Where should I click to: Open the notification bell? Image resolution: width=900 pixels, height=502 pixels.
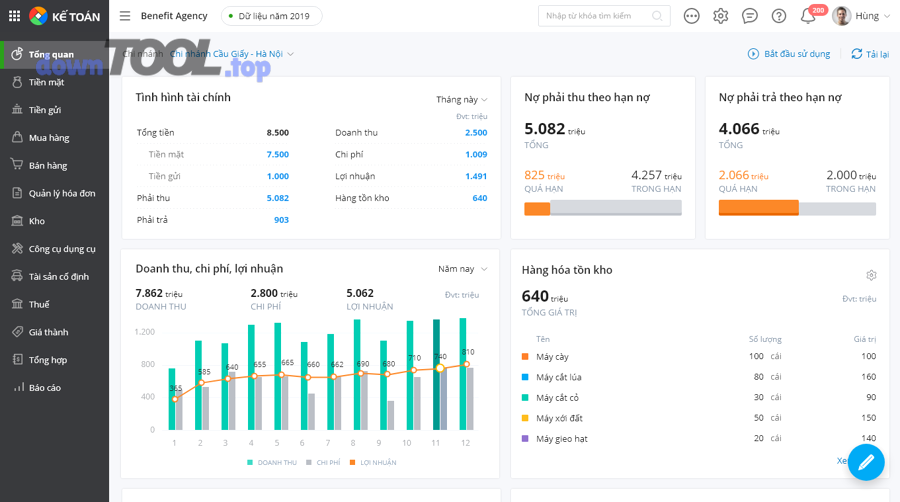click(808, 16)
